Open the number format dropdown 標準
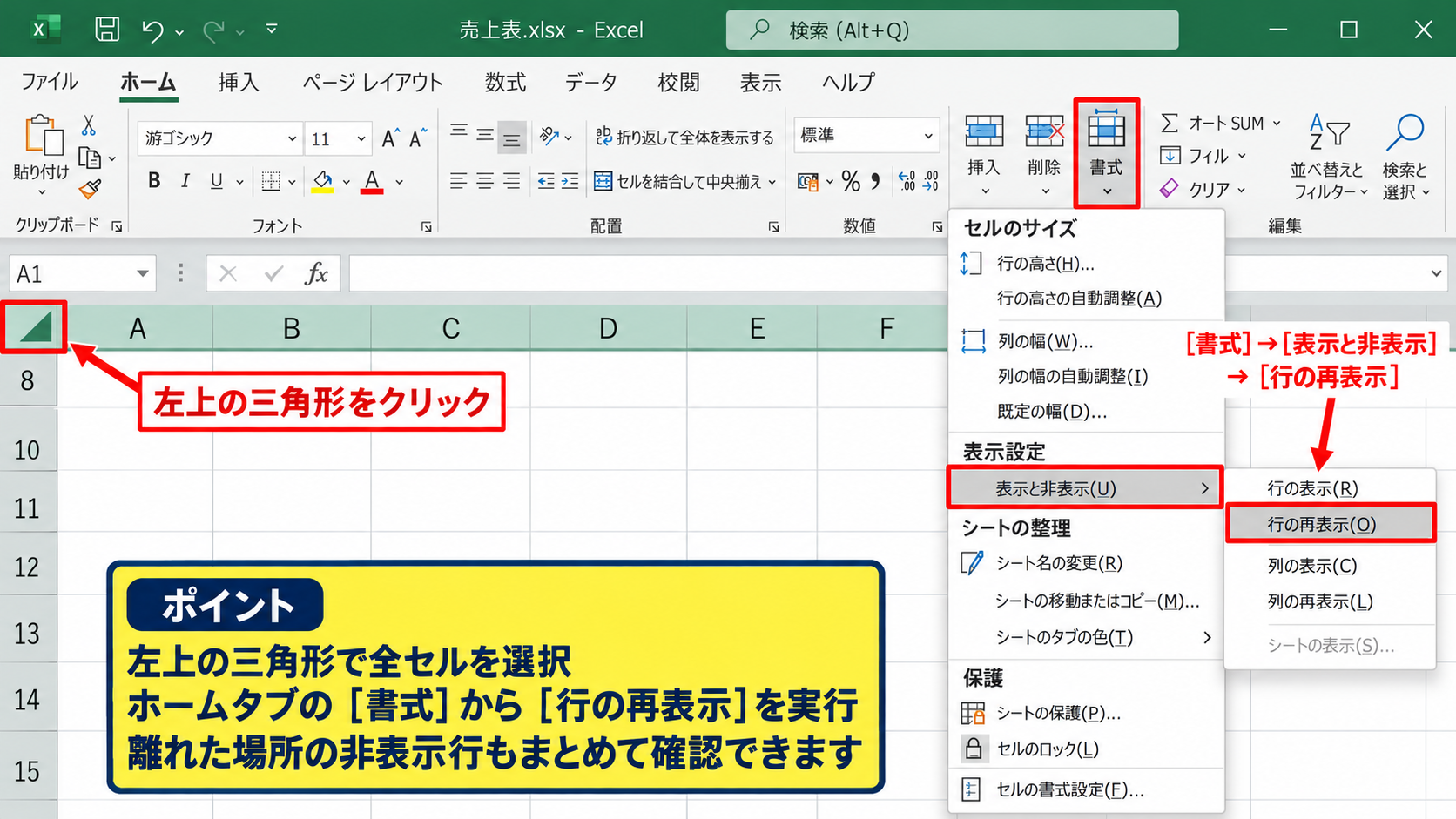The height and width of the screenshot is (819, 1456). coord(928,136)
